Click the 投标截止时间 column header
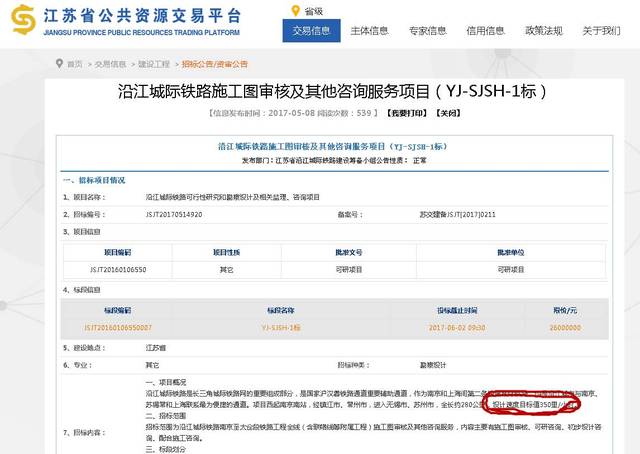The width and height of the screenshot is (640, 454). tap(457, 311)
